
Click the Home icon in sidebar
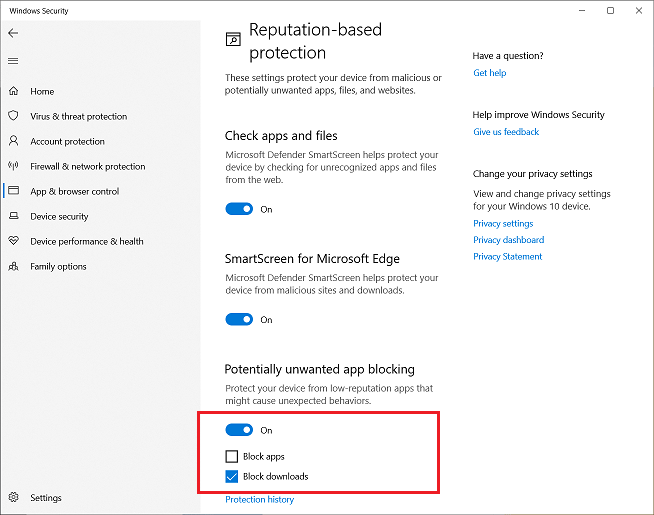point(13,91)
